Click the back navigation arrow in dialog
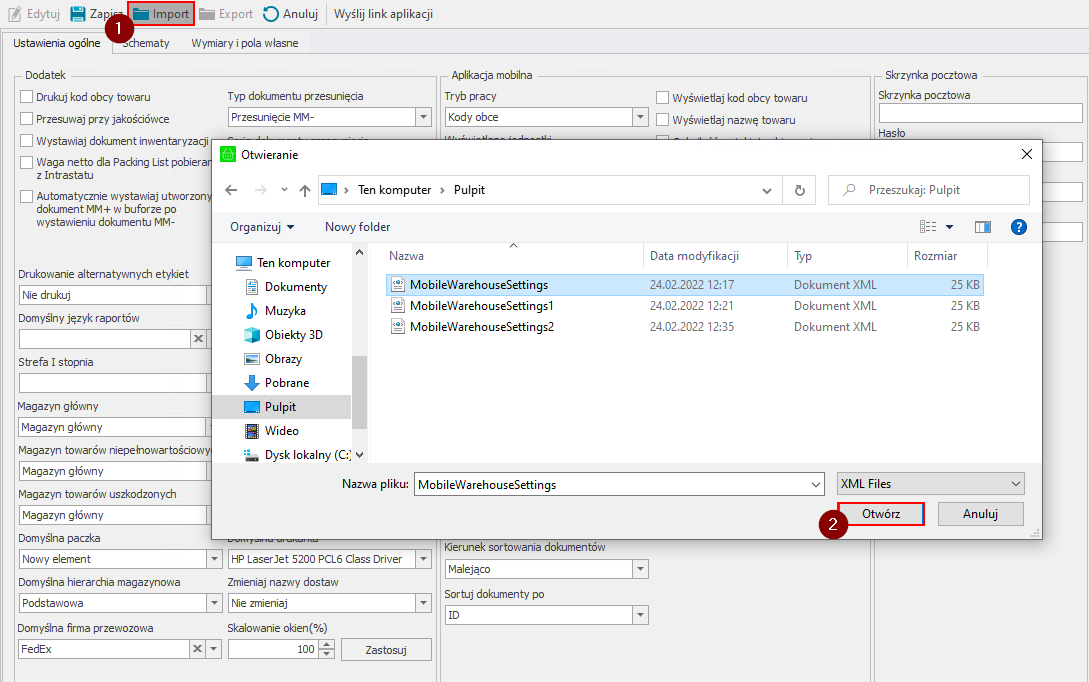The image size is (1089, 682). (x=231, y=190)
